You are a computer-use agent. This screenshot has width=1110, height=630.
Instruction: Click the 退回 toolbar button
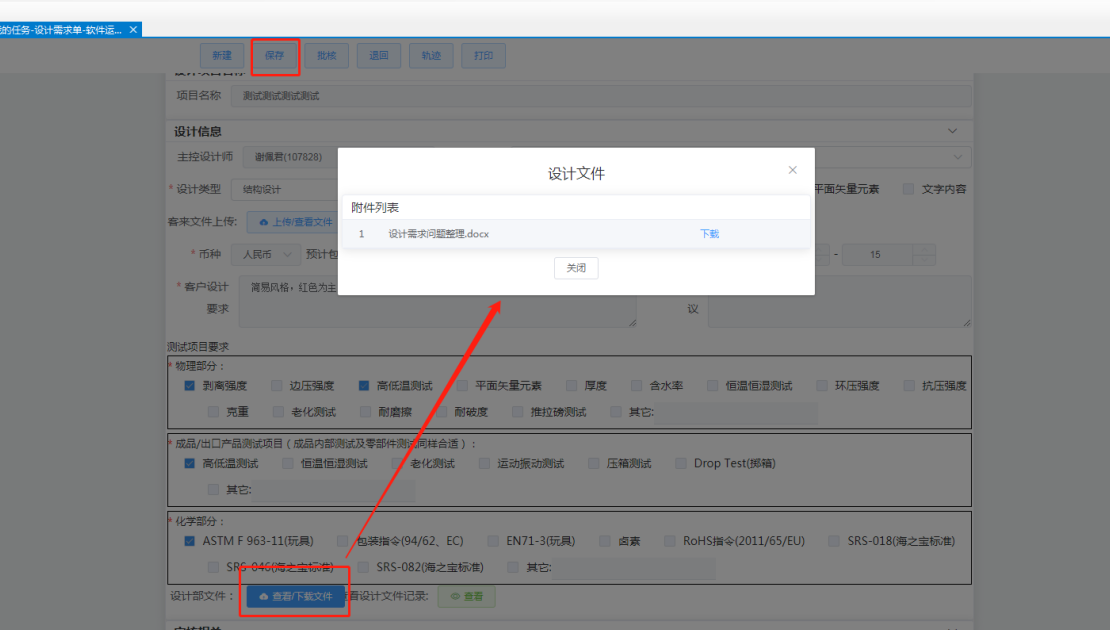point(379,55)
